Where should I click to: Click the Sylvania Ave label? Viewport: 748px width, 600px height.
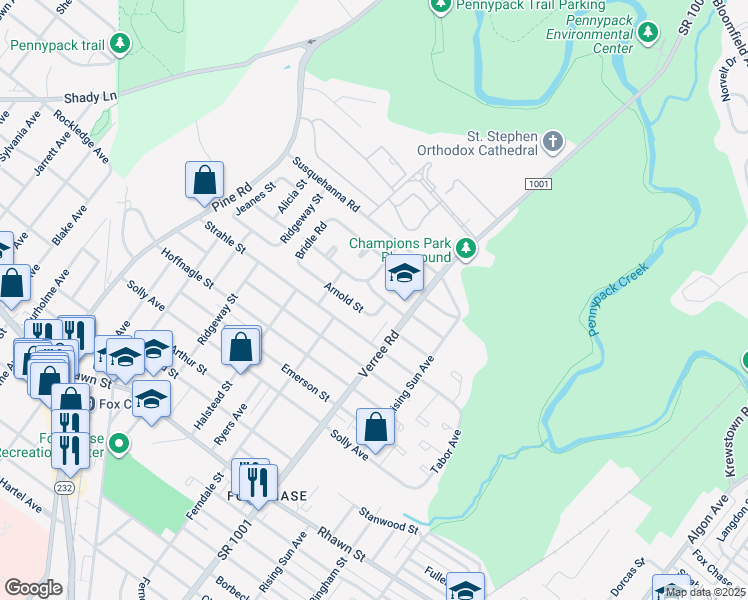click(x=19, y=138)
